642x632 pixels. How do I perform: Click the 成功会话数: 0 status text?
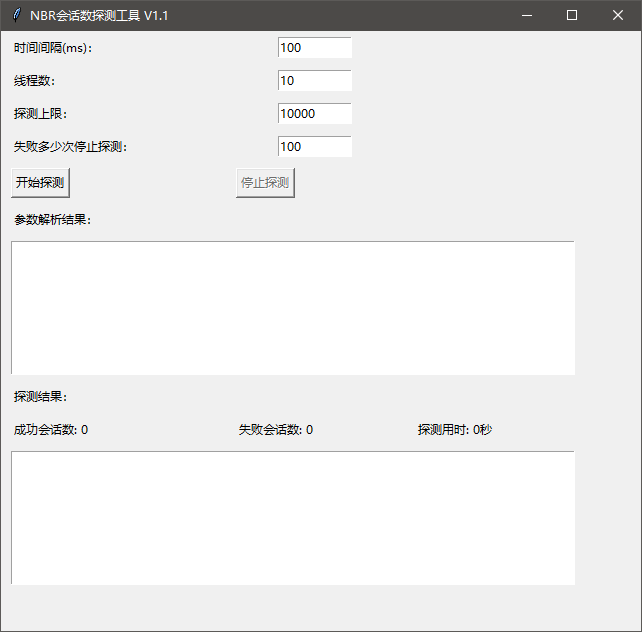[51, 430]
